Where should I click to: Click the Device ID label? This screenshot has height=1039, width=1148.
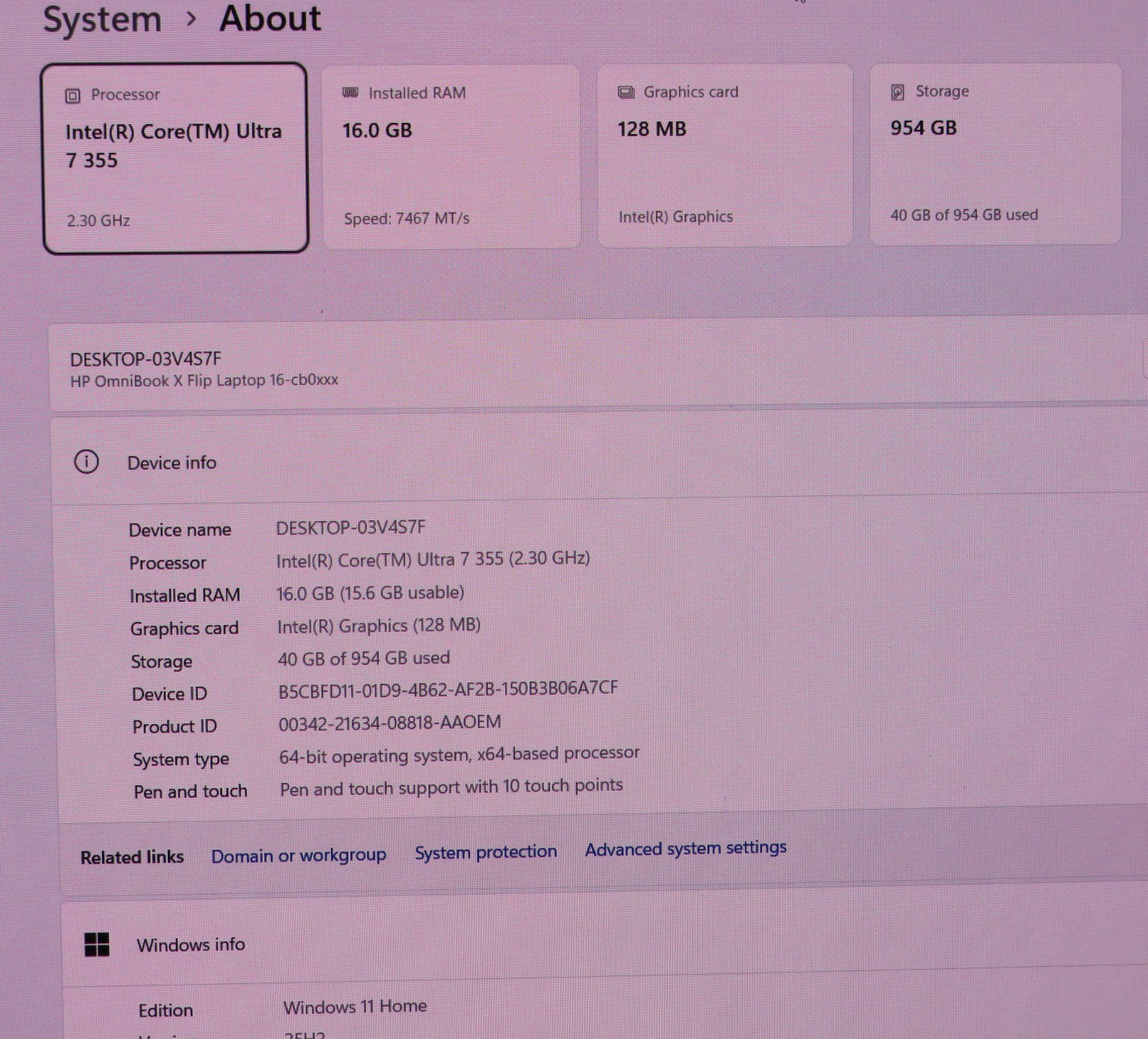coord(169,694)
